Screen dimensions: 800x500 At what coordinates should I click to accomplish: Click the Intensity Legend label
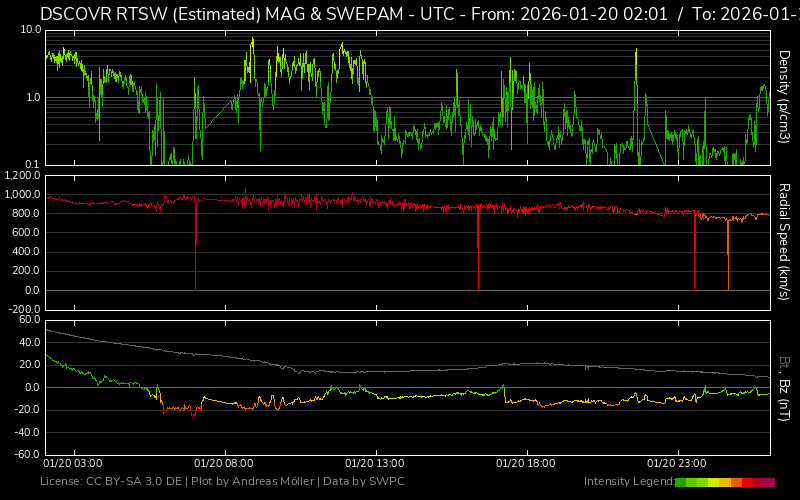[x=627, y=482]
